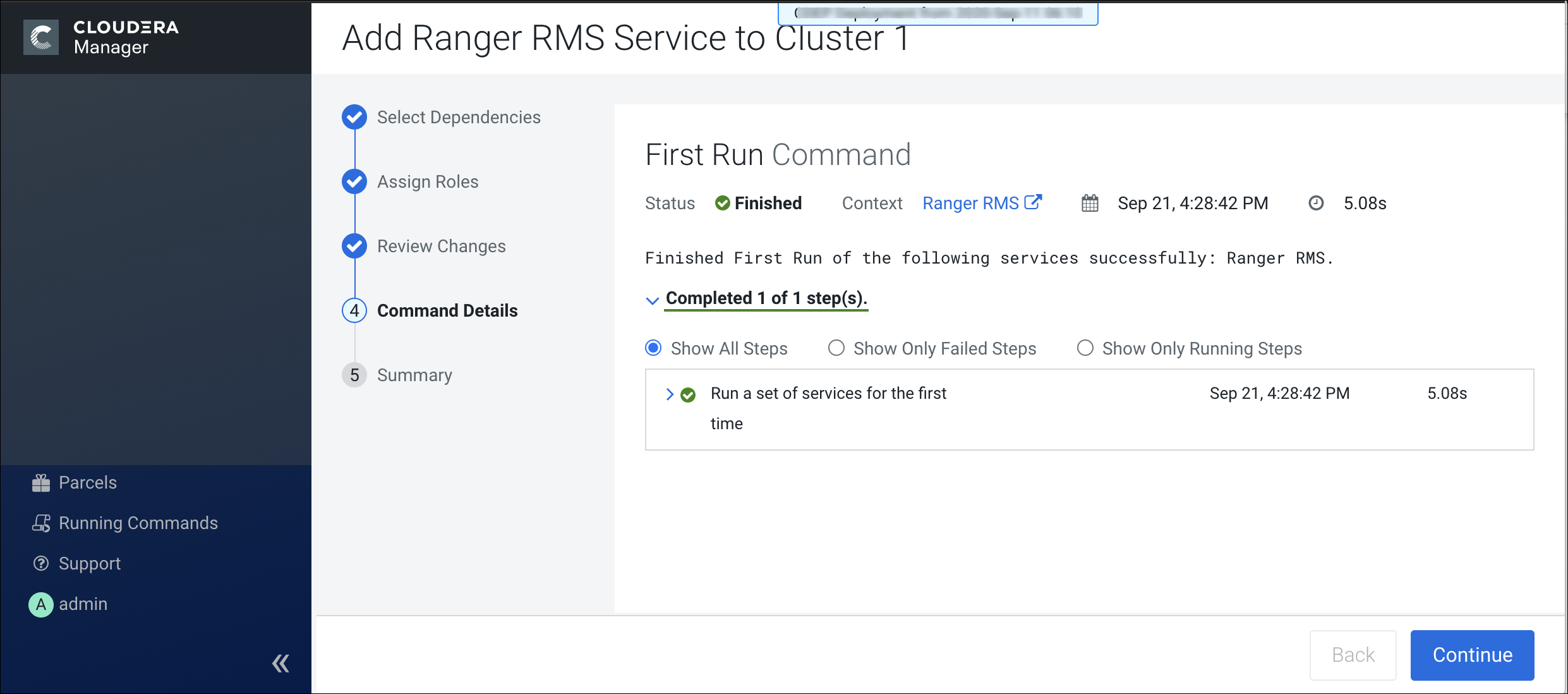The image size is (1568, 694).
Task: Click the Running Commands scroll icon
Action: (41, 523)
